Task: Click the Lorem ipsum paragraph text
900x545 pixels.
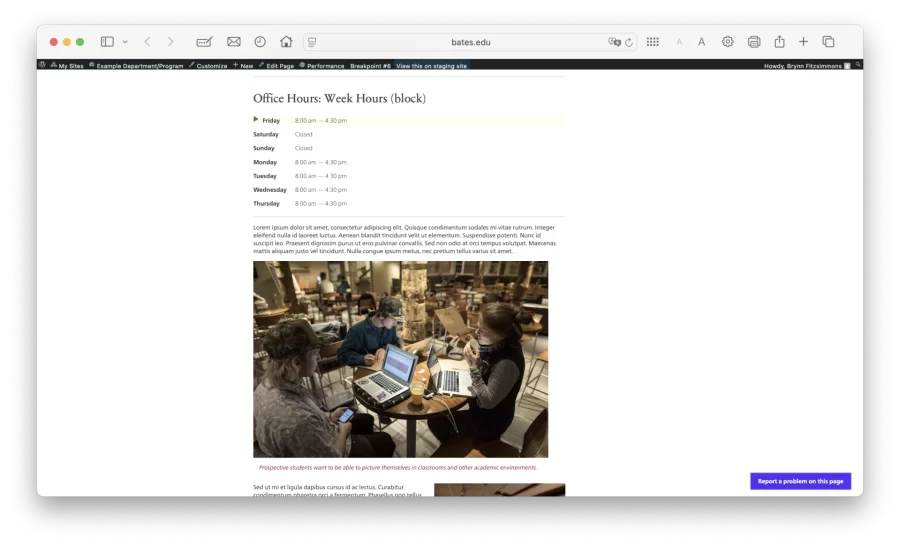Action: 405,239
